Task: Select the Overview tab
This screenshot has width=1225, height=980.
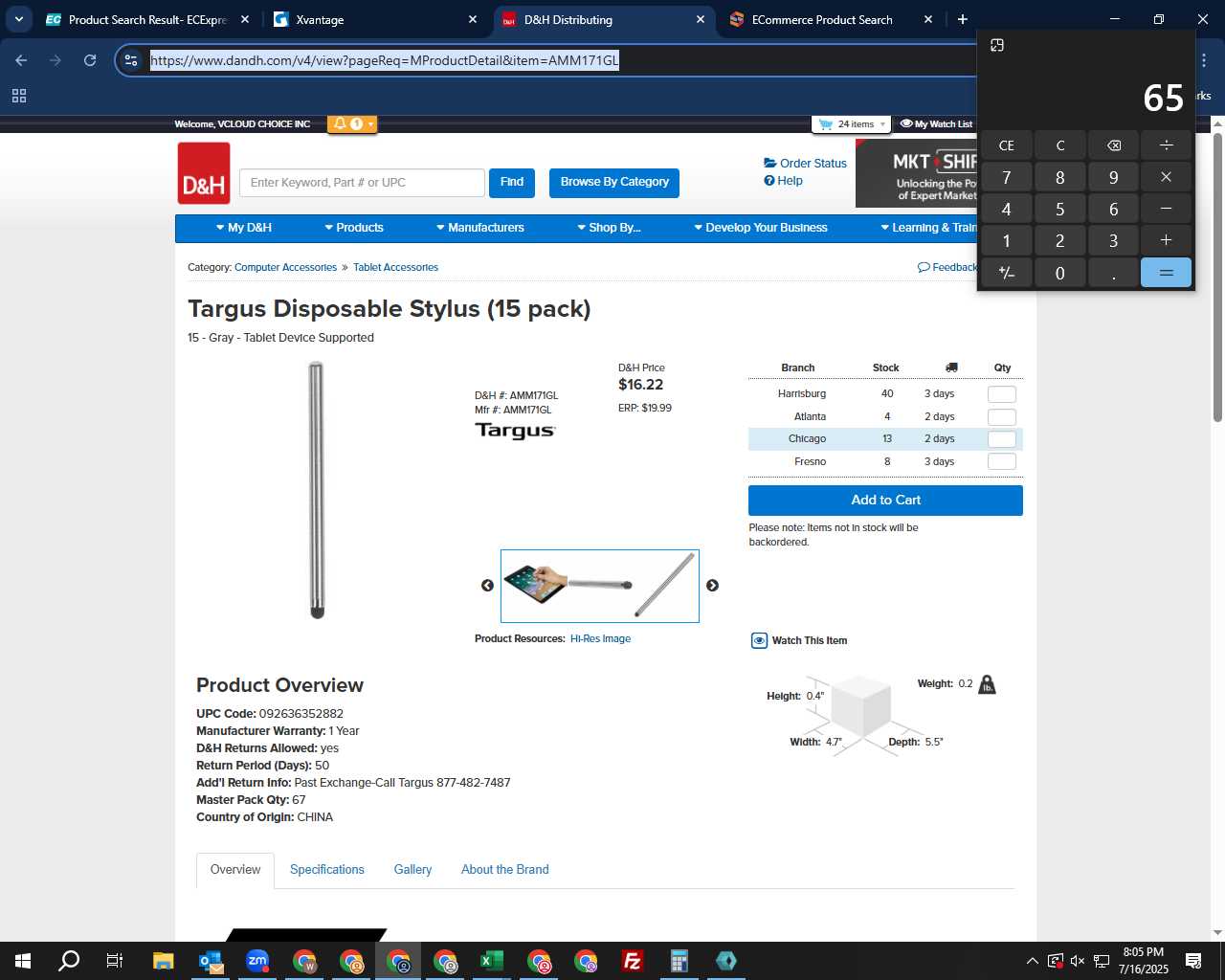Action: click(235, 870)
